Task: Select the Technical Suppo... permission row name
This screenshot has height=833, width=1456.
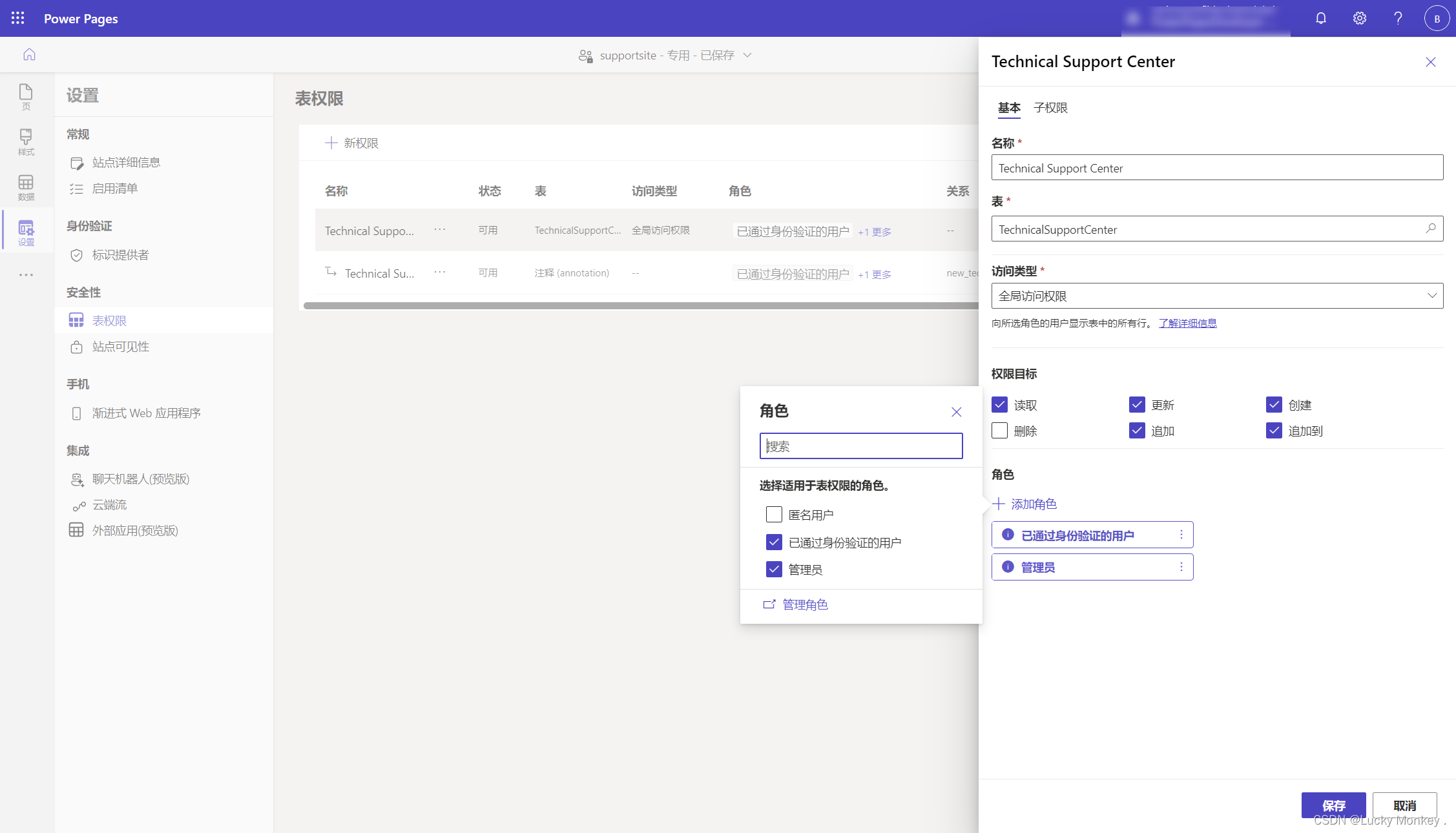Action: click(x=369, y=231)
